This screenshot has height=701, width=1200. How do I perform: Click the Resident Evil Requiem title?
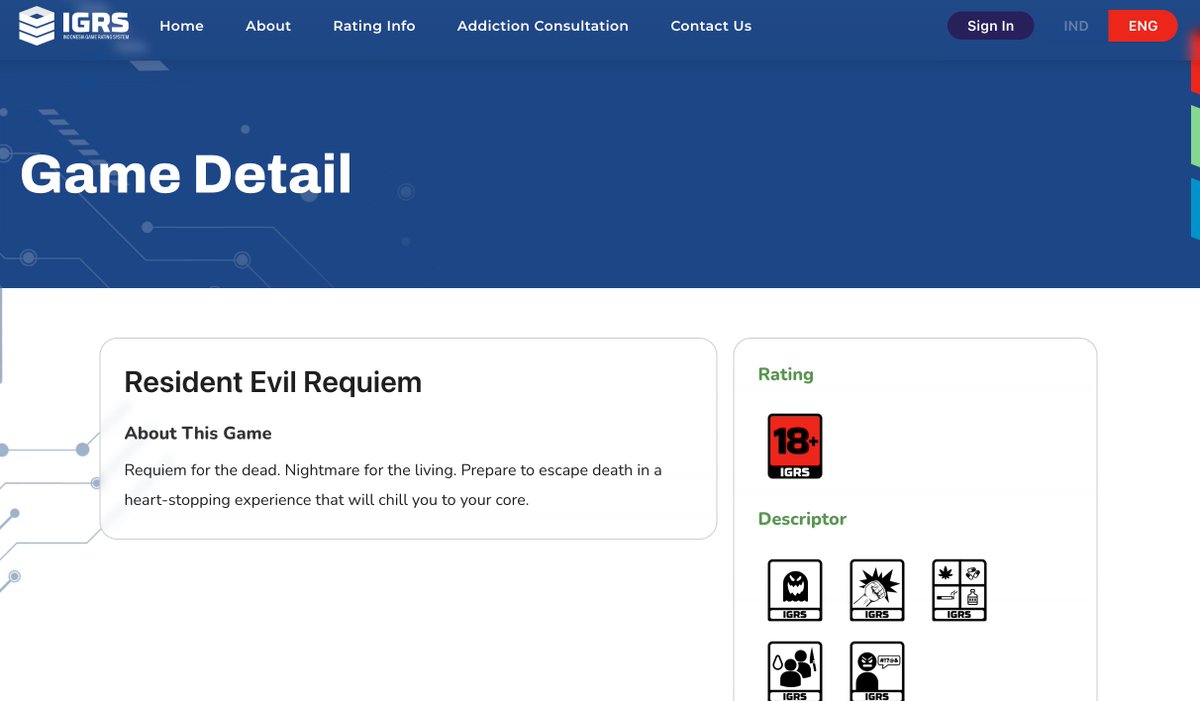273,382
